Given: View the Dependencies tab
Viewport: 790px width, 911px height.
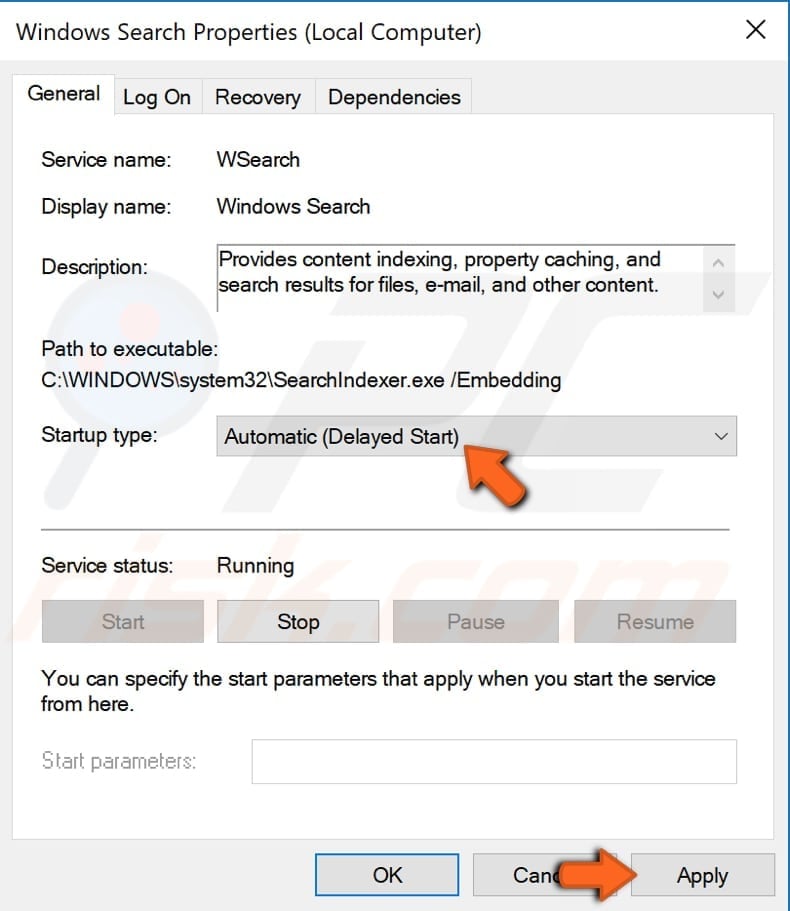Looking at the screenshot, I should click(x=393, y=96).
